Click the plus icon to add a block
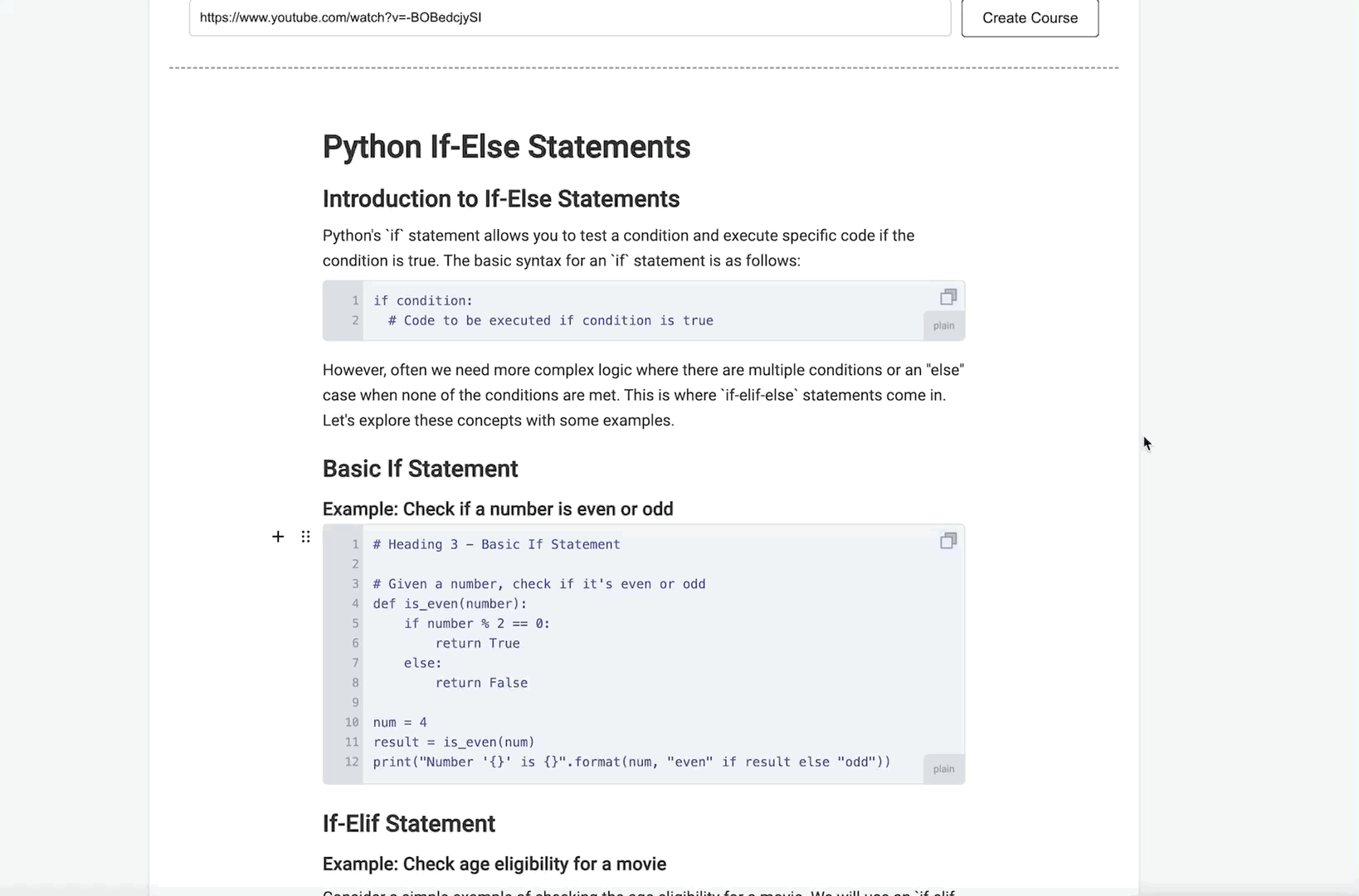1359x896 pixels. coord(278,537)
